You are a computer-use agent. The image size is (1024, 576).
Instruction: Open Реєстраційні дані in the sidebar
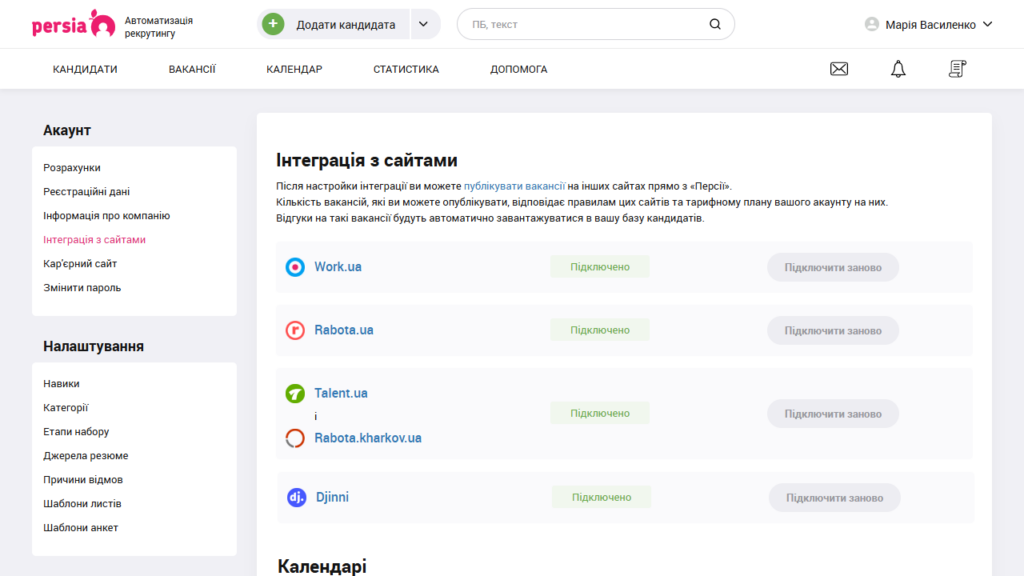pyautogui.click(x=86, y=192)
